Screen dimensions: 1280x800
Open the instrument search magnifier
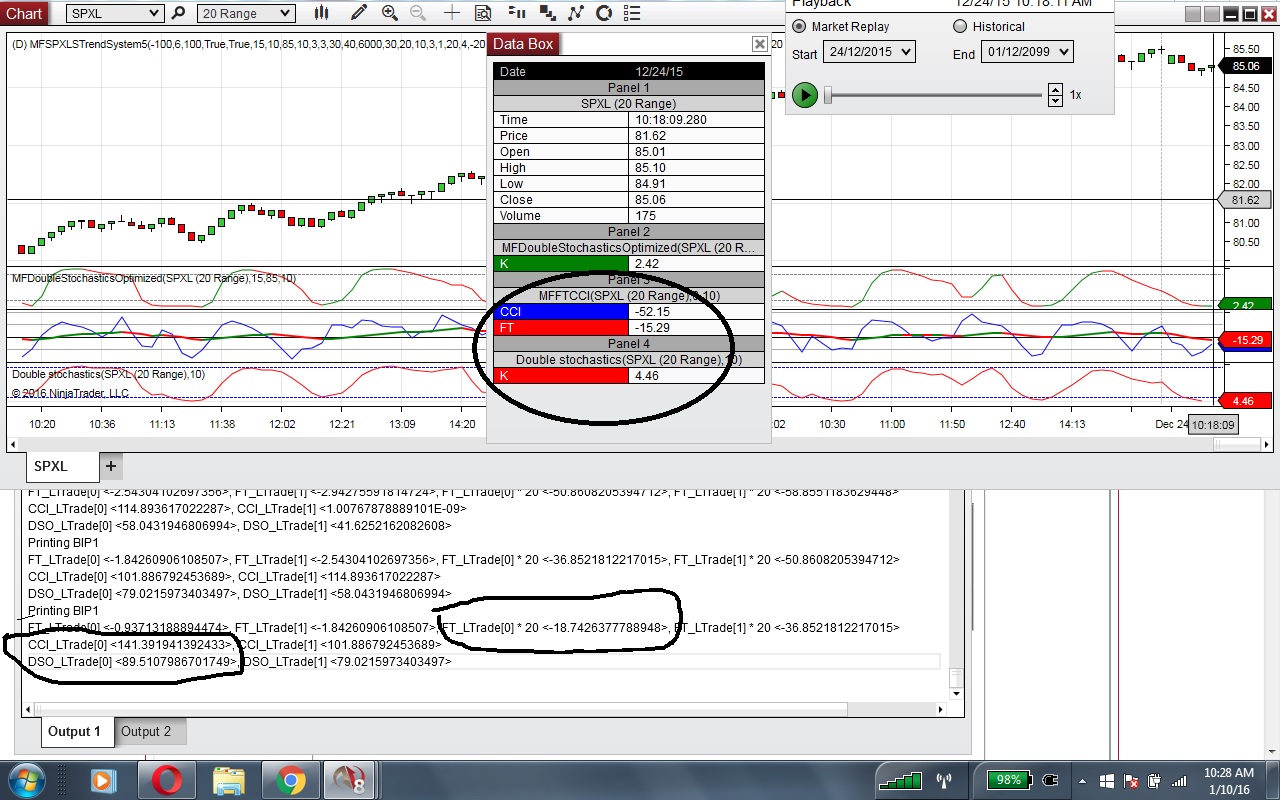(x=179, y=13)
